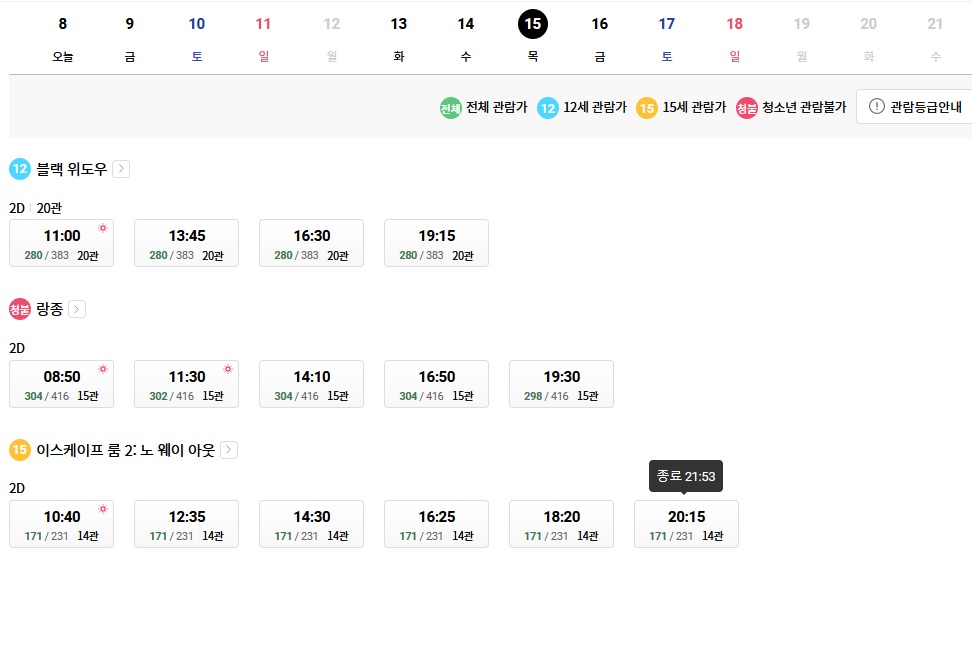Pick the 20:15 이스케이프 룸 2 showtime

[x=686, y=524]
